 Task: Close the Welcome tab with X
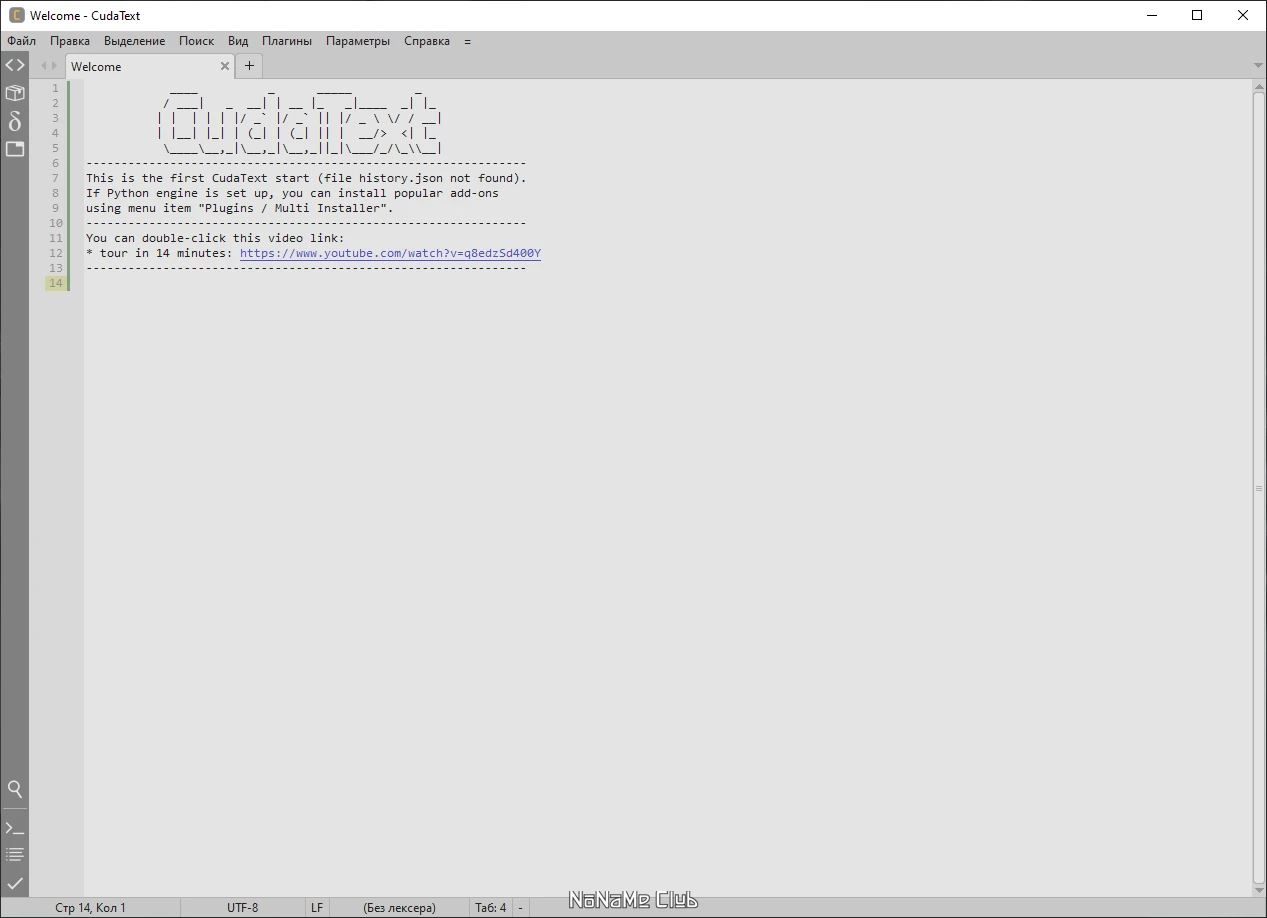point(225,66)
